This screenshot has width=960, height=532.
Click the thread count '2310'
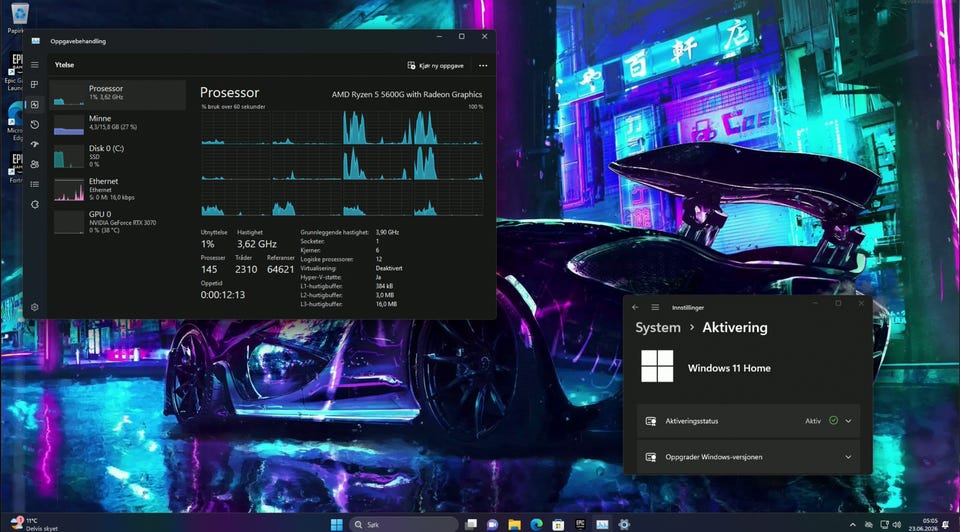pyautogui.click(x=246, y=269)
